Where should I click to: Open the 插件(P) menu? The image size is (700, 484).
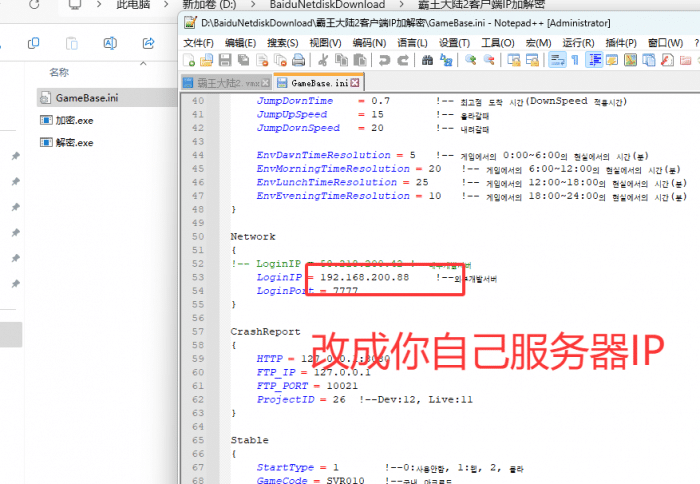(x=621, y=43)
